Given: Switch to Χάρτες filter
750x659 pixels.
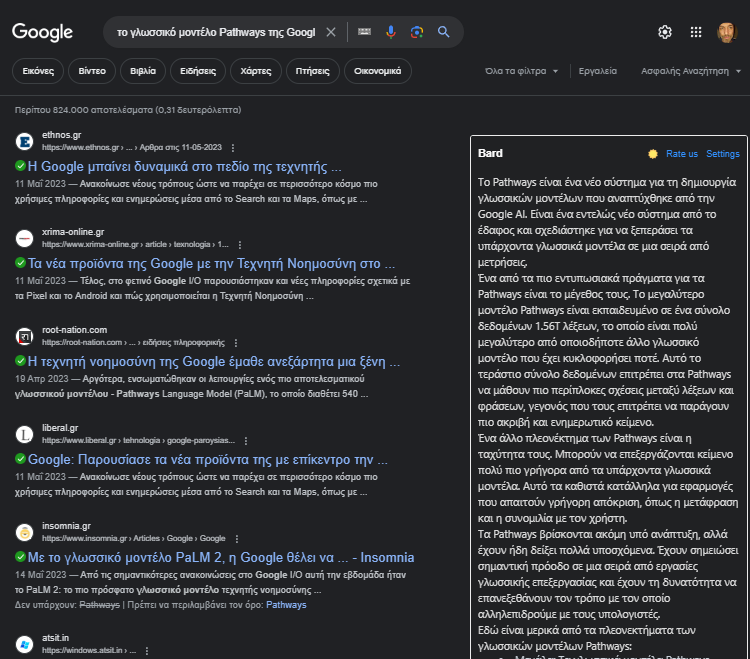Looking at the screenshot, I should coord(256,71).
